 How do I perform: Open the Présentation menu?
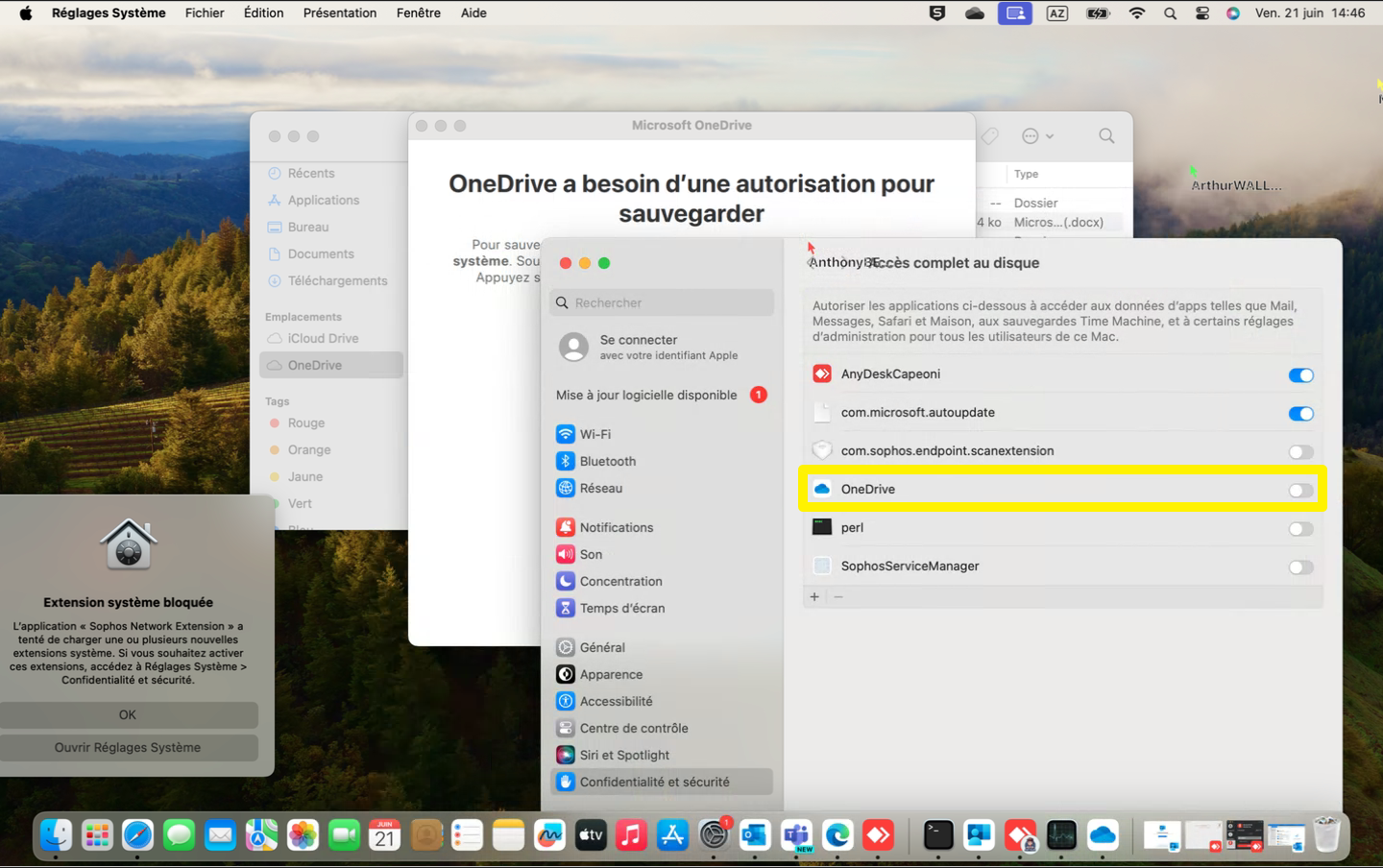pos(340,12)
